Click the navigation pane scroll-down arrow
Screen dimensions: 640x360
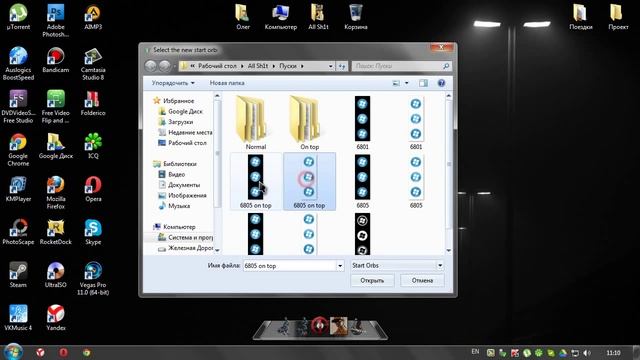[x=217, y=250]
